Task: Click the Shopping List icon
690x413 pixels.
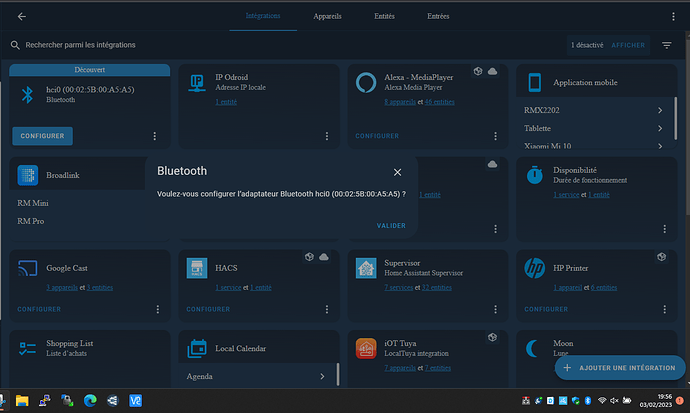Action: (x=28, y=348)
